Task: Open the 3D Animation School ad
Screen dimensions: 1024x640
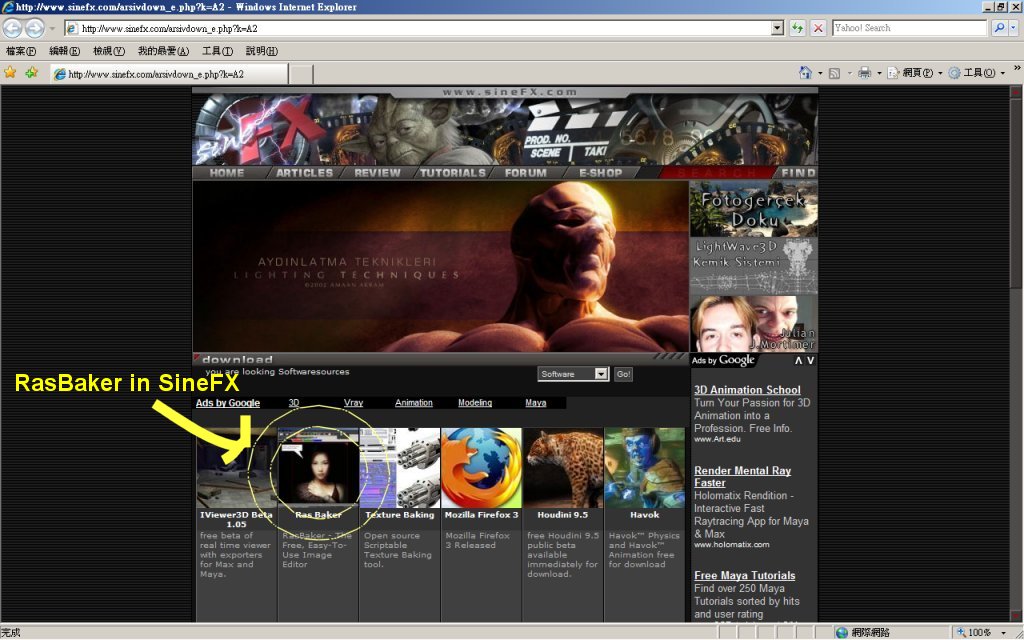Action: click(x=747, y=390)
